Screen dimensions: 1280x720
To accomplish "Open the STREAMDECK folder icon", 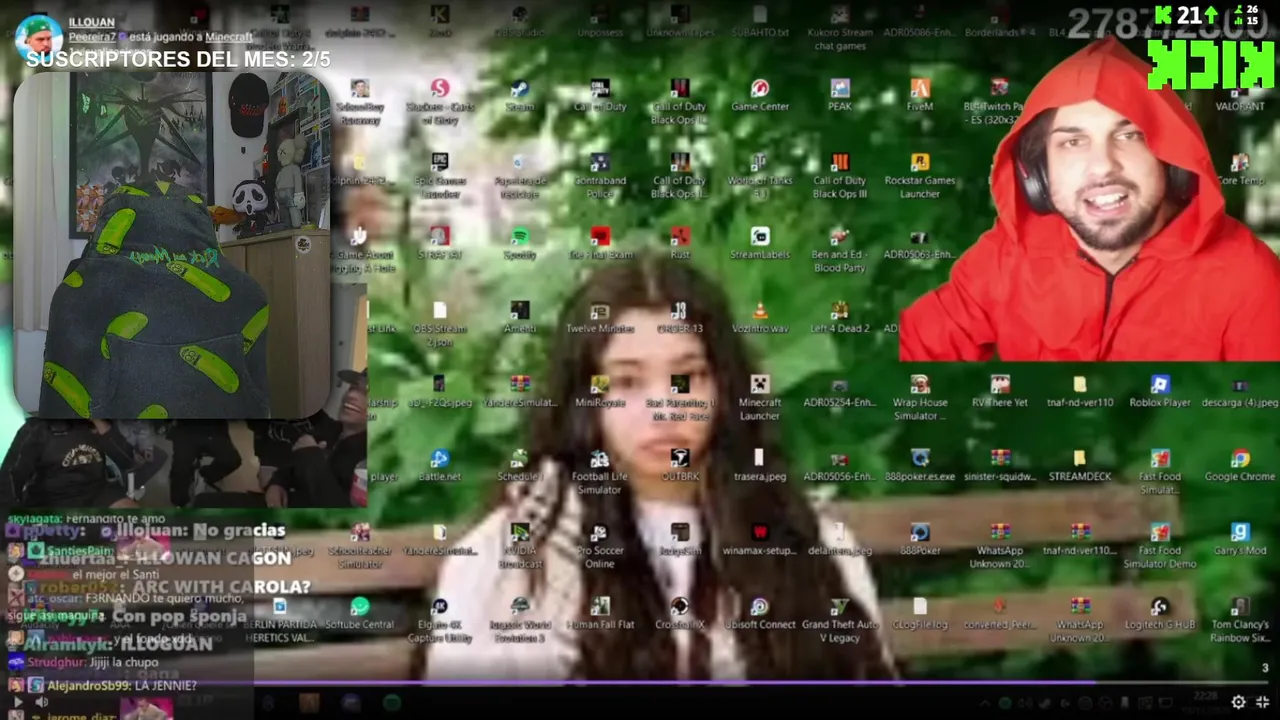I will (x=1080, y=465).
